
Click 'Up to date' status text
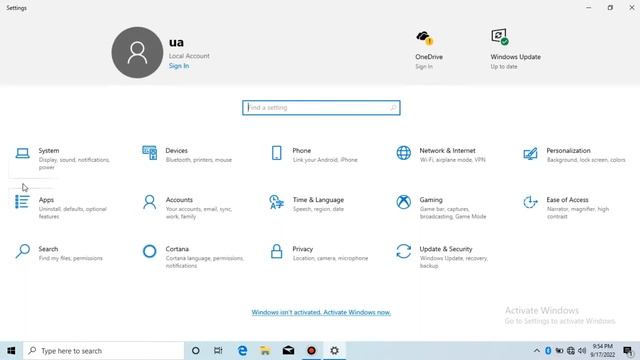coord(504,67)
